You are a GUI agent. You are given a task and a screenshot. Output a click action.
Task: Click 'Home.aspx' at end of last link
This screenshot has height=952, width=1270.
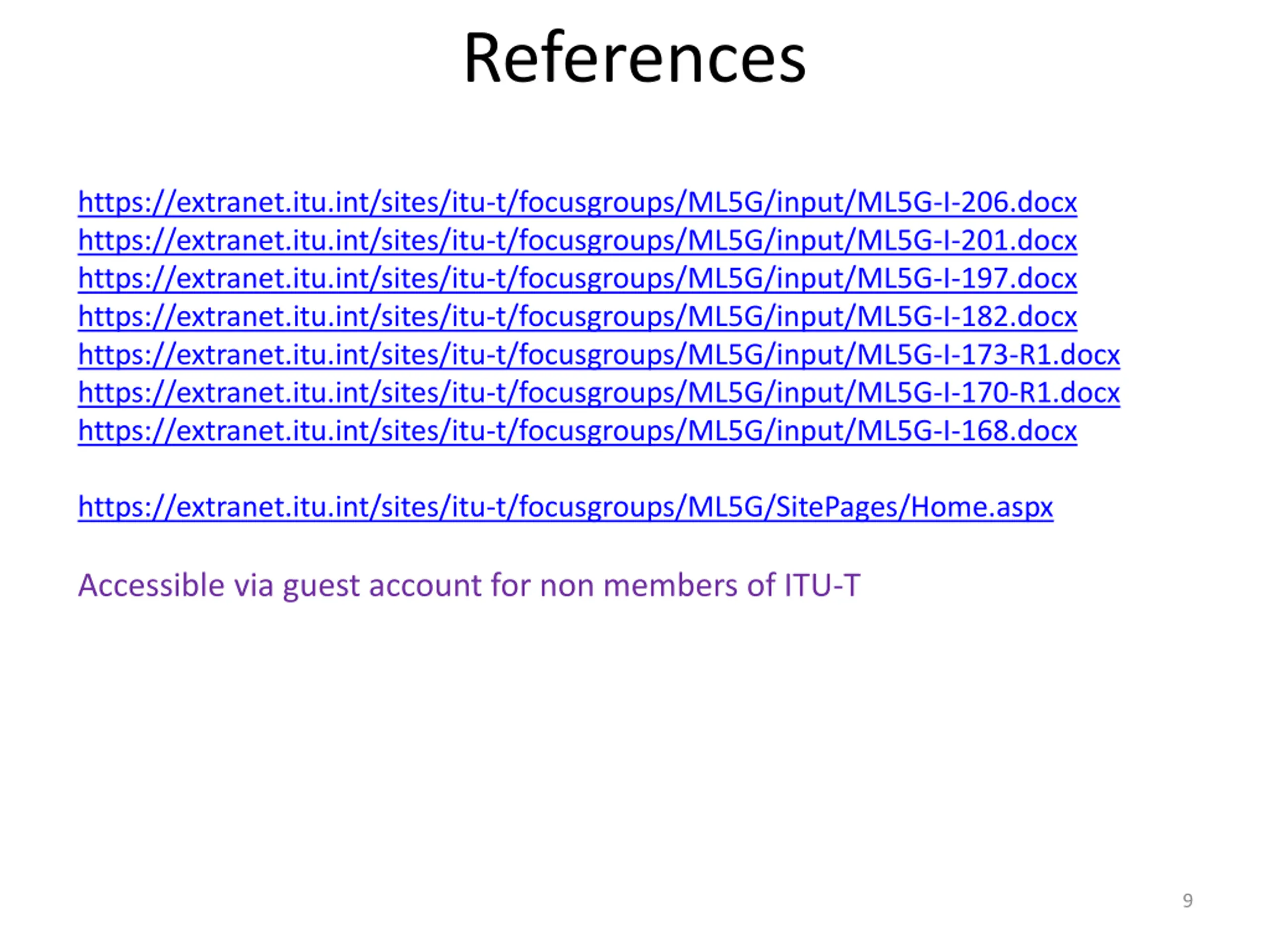tap(982, 507)
